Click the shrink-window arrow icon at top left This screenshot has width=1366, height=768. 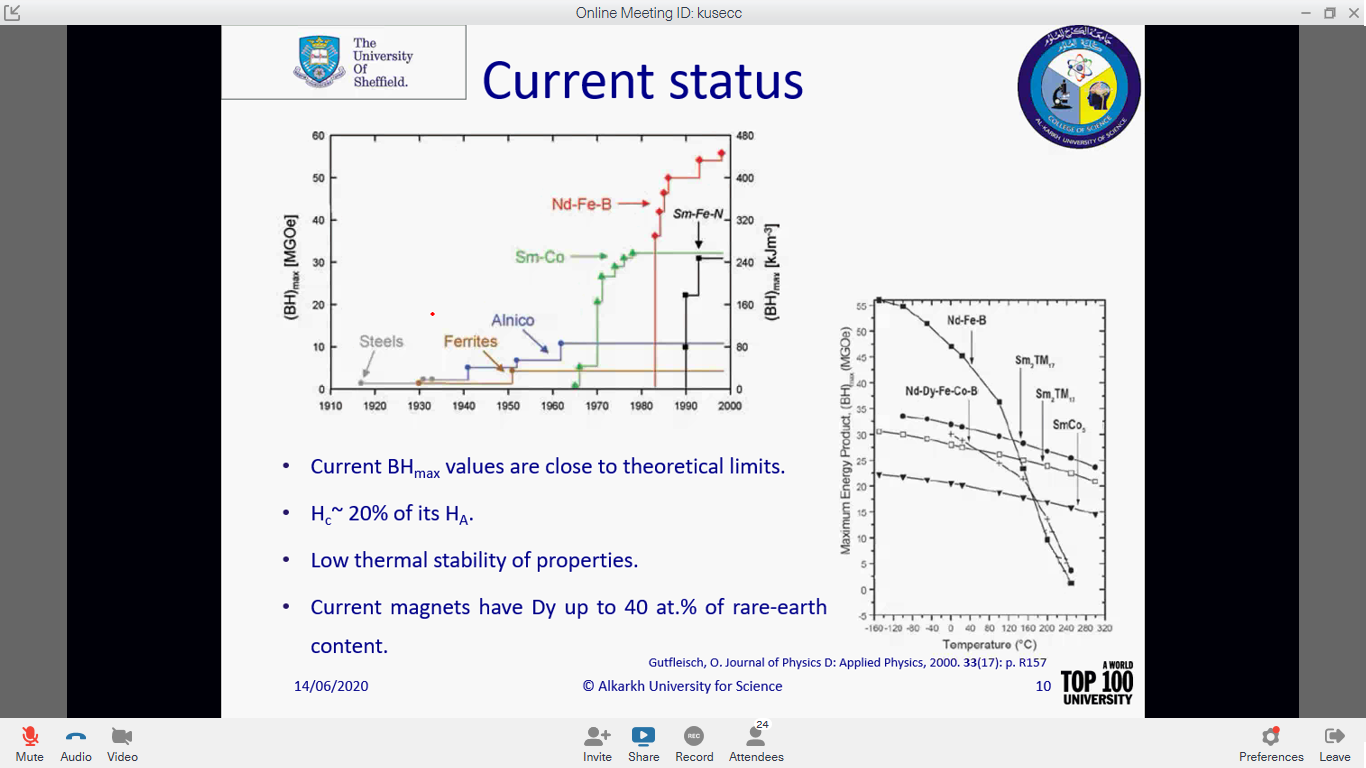coord(12,13)
